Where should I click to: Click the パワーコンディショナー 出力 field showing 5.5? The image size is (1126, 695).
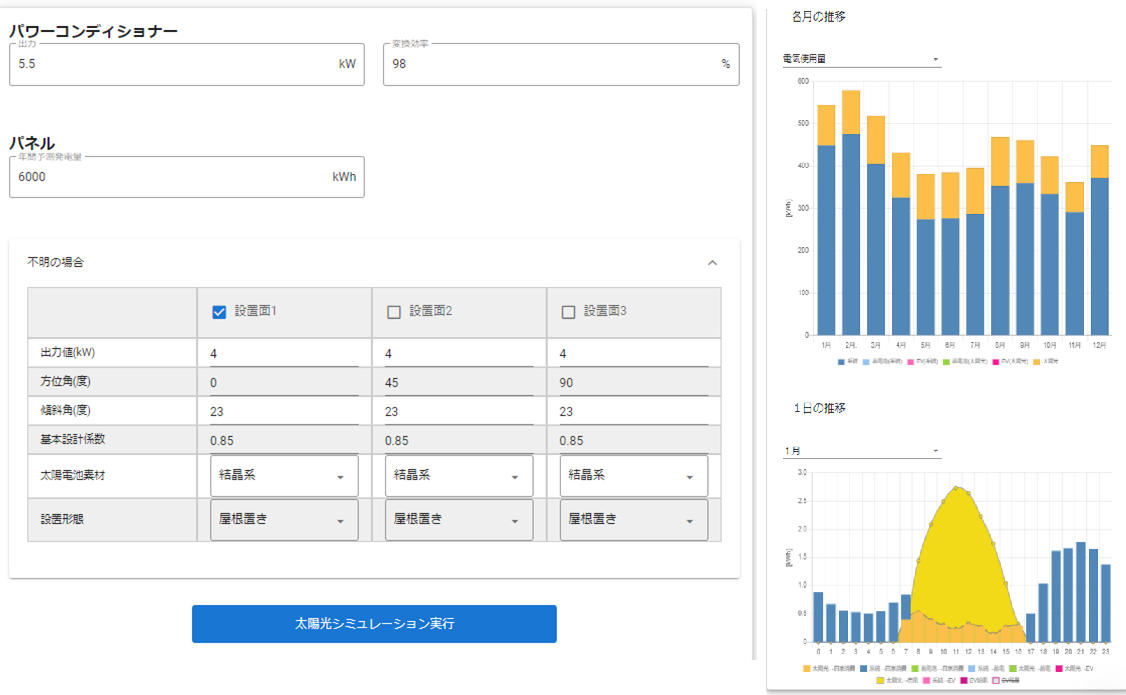[x=187, y=65]
